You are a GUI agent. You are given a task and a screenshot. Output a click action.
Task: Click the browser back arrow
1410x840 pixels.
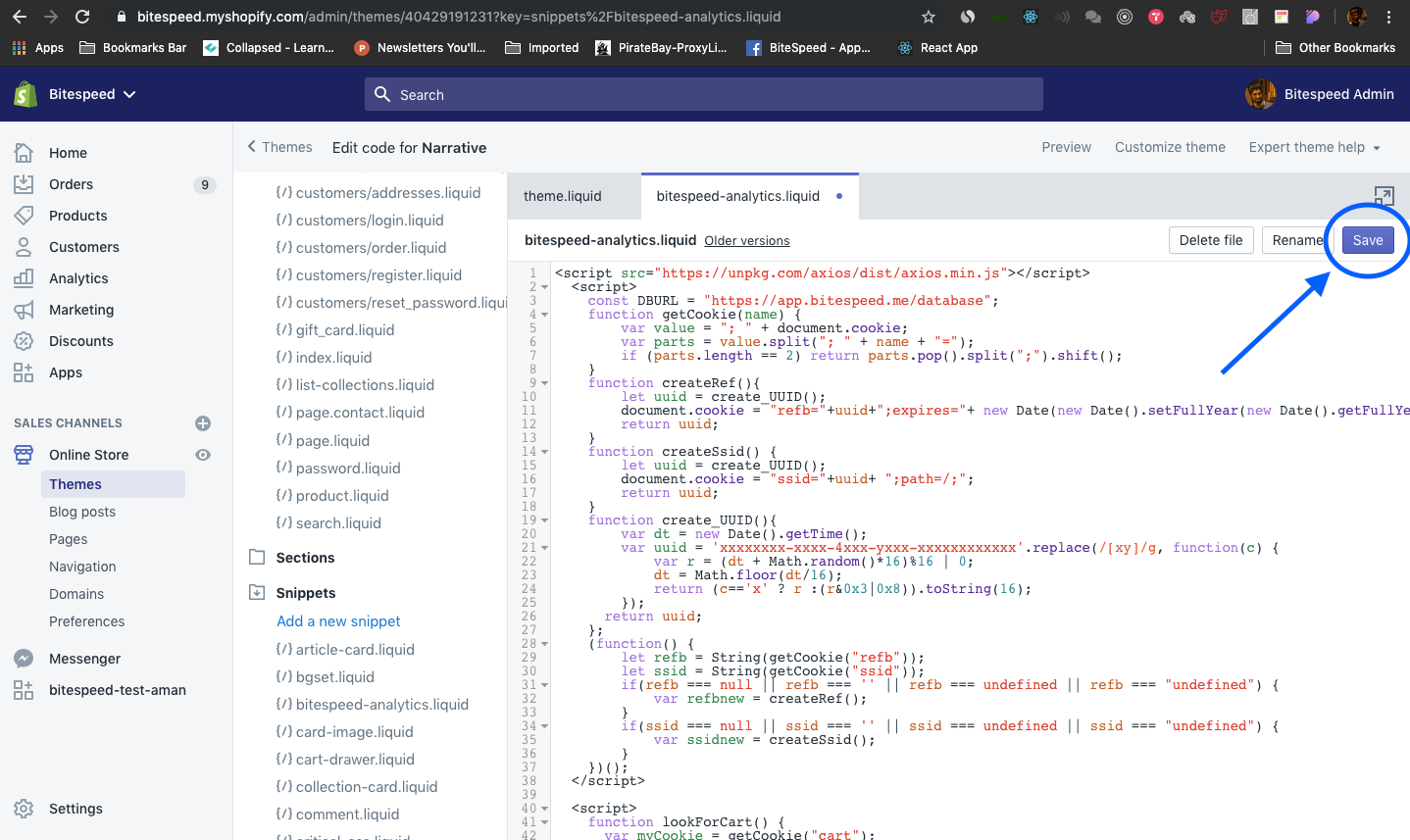click(20, 17)
